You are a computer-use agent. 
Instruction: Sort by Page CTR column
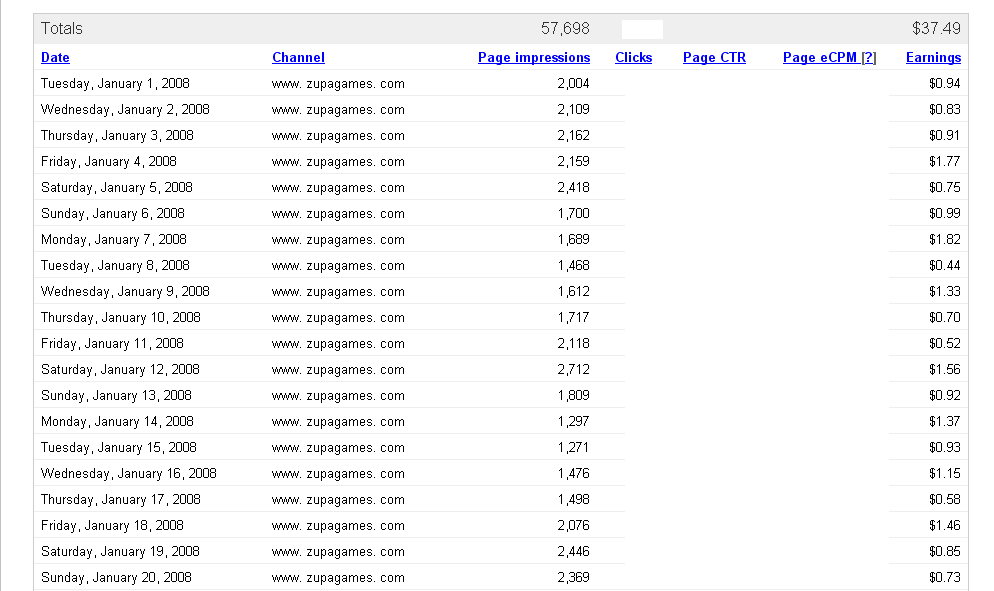(713, 57)
